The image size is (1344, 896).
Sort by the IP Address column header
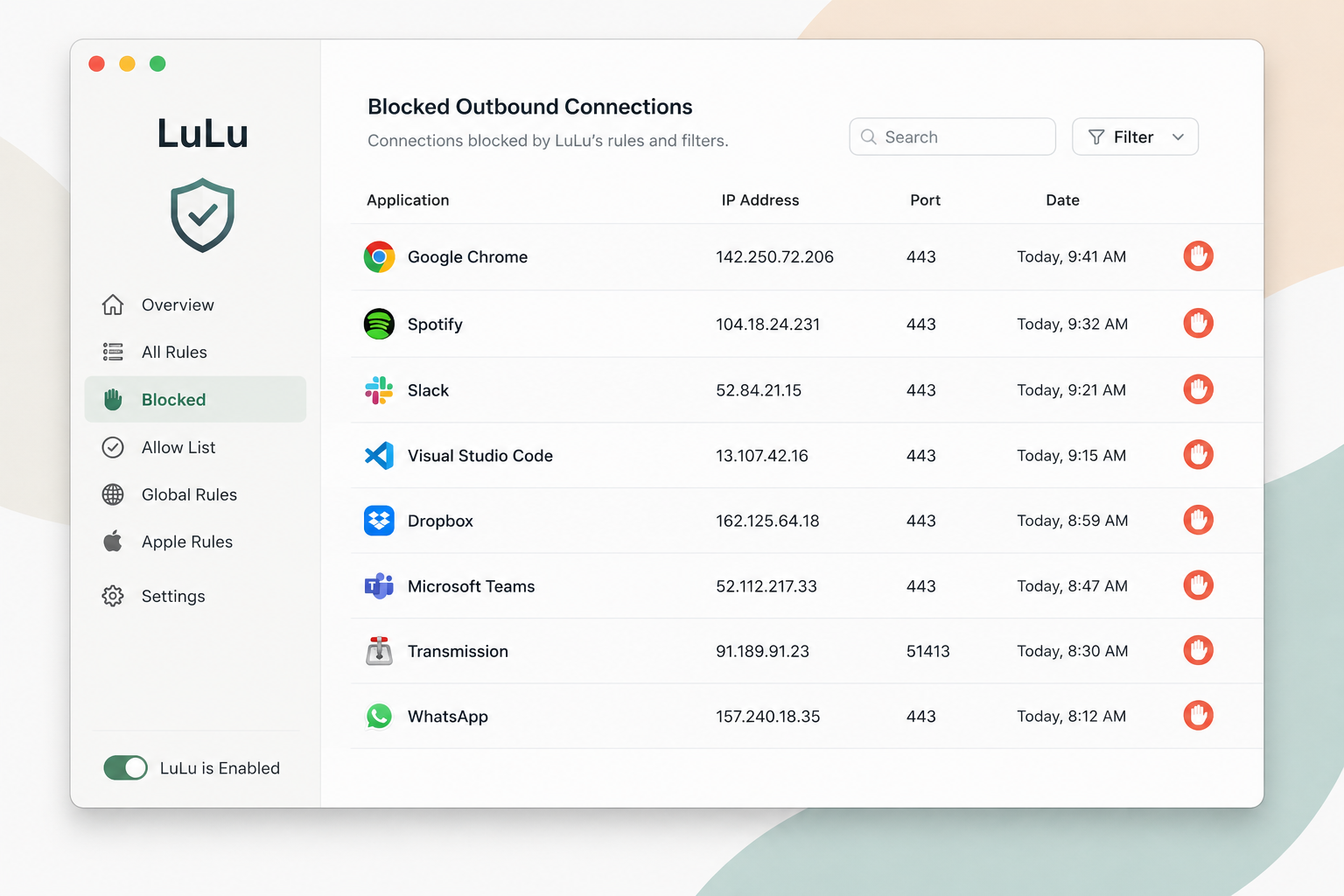tap(760, 200)
